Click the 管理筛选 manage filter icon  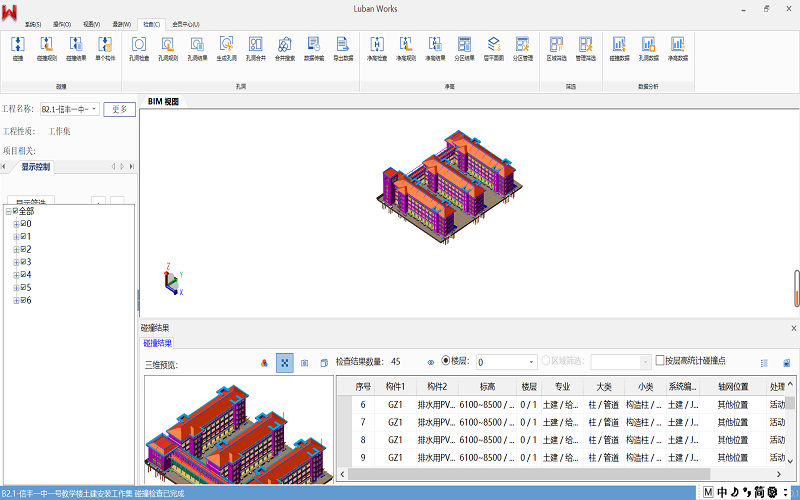point(586,48)
